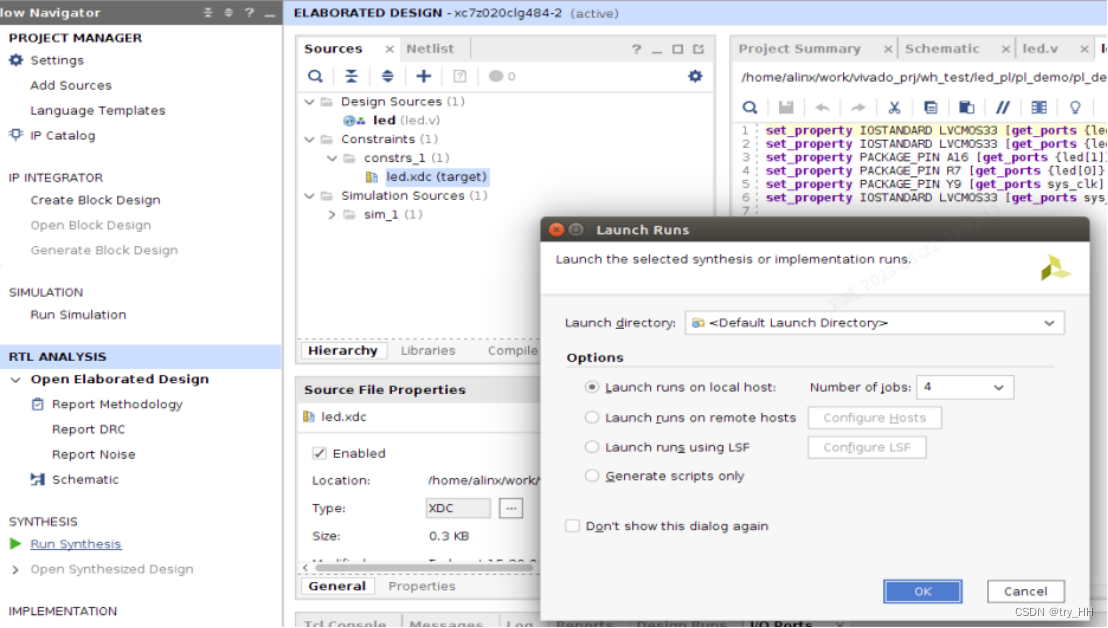The width and height of the screenshot is (1108, 628).
Task: Click Report Noise under RTL Analysis
Action: tap(93, 454)
